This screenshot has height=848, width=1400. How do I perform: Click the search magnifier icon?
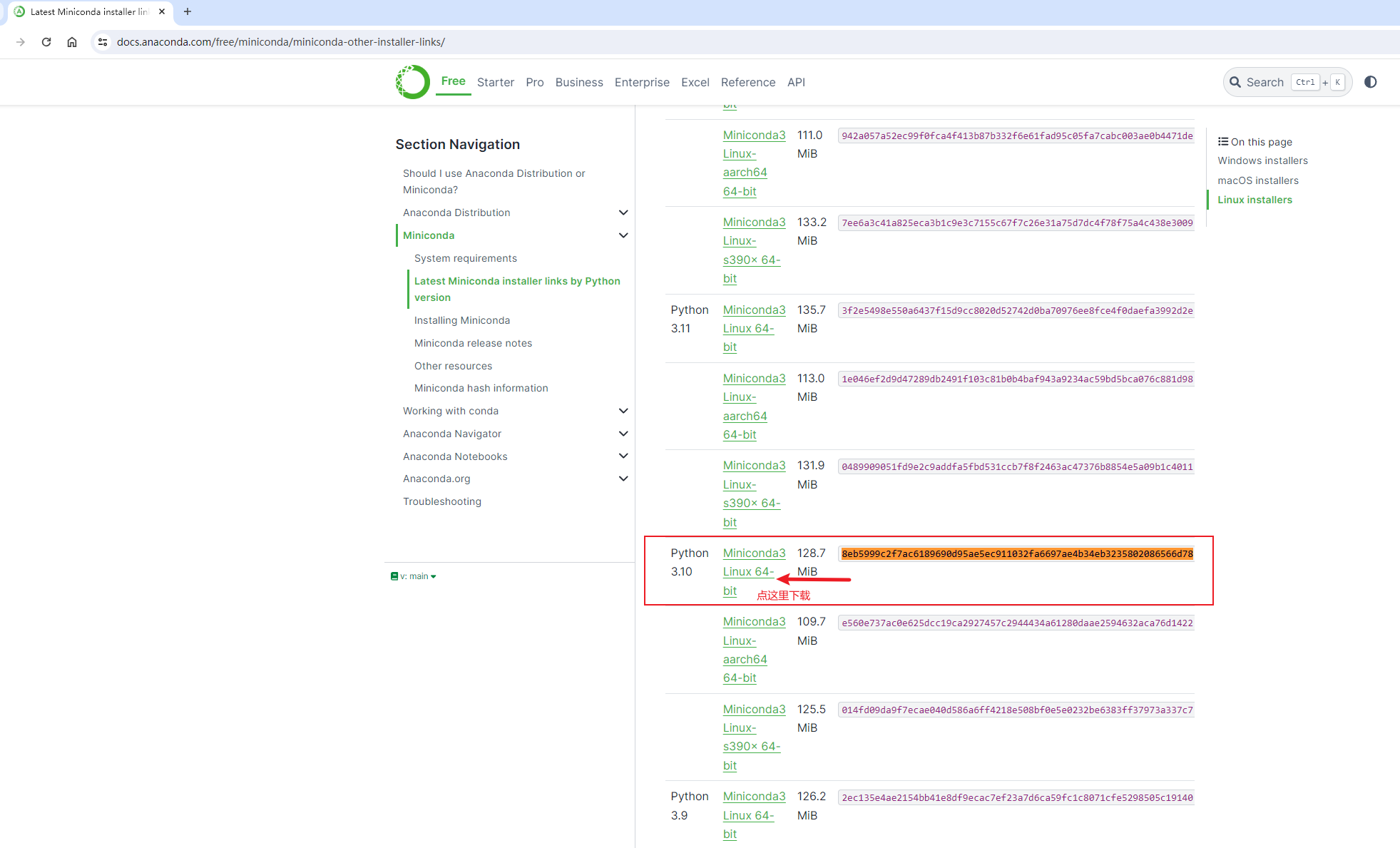[1235, 82]
